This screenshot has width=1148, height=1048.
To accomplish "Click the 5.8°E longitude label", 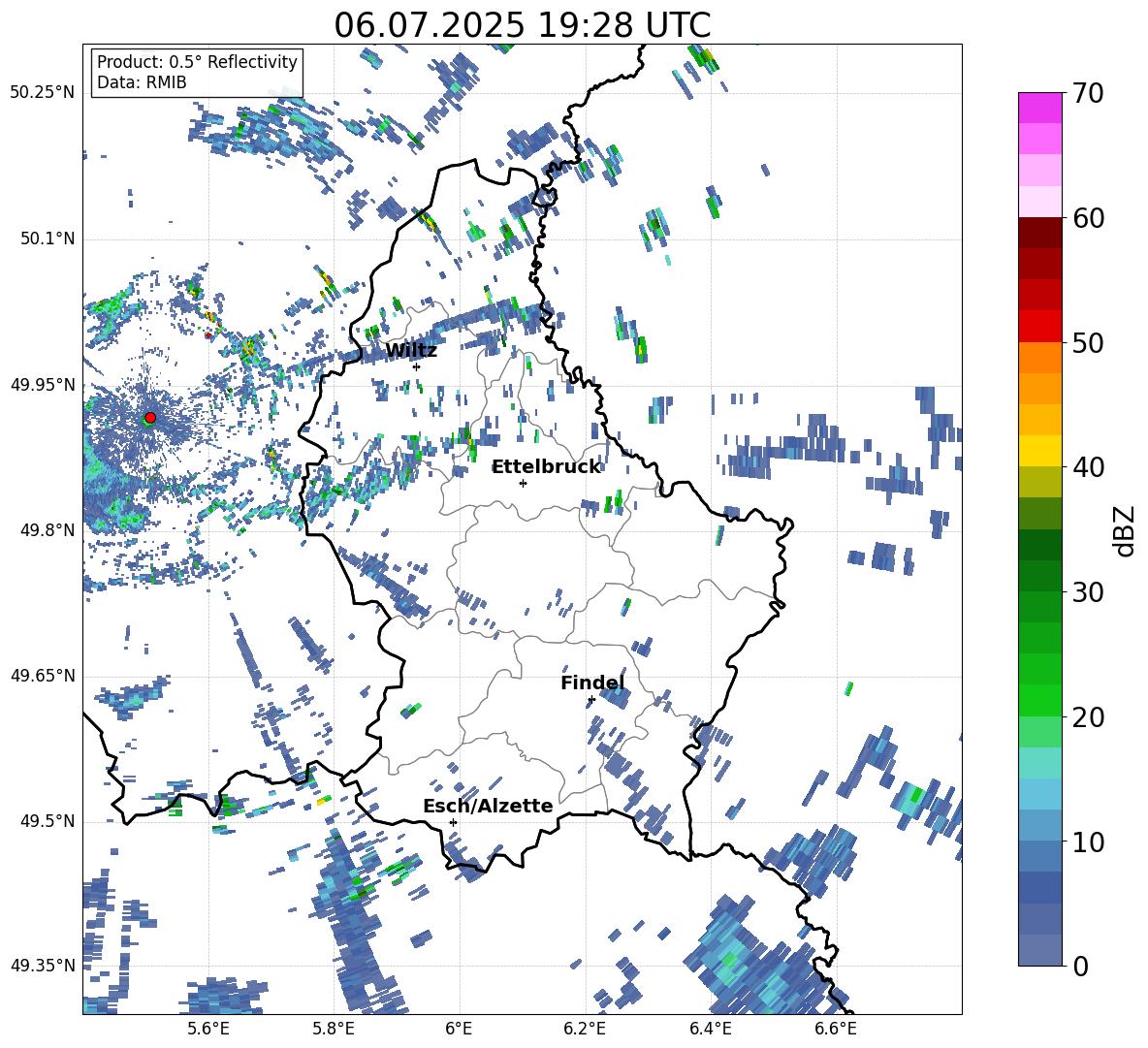I will pyautogui.click(x=334, y=1029).
